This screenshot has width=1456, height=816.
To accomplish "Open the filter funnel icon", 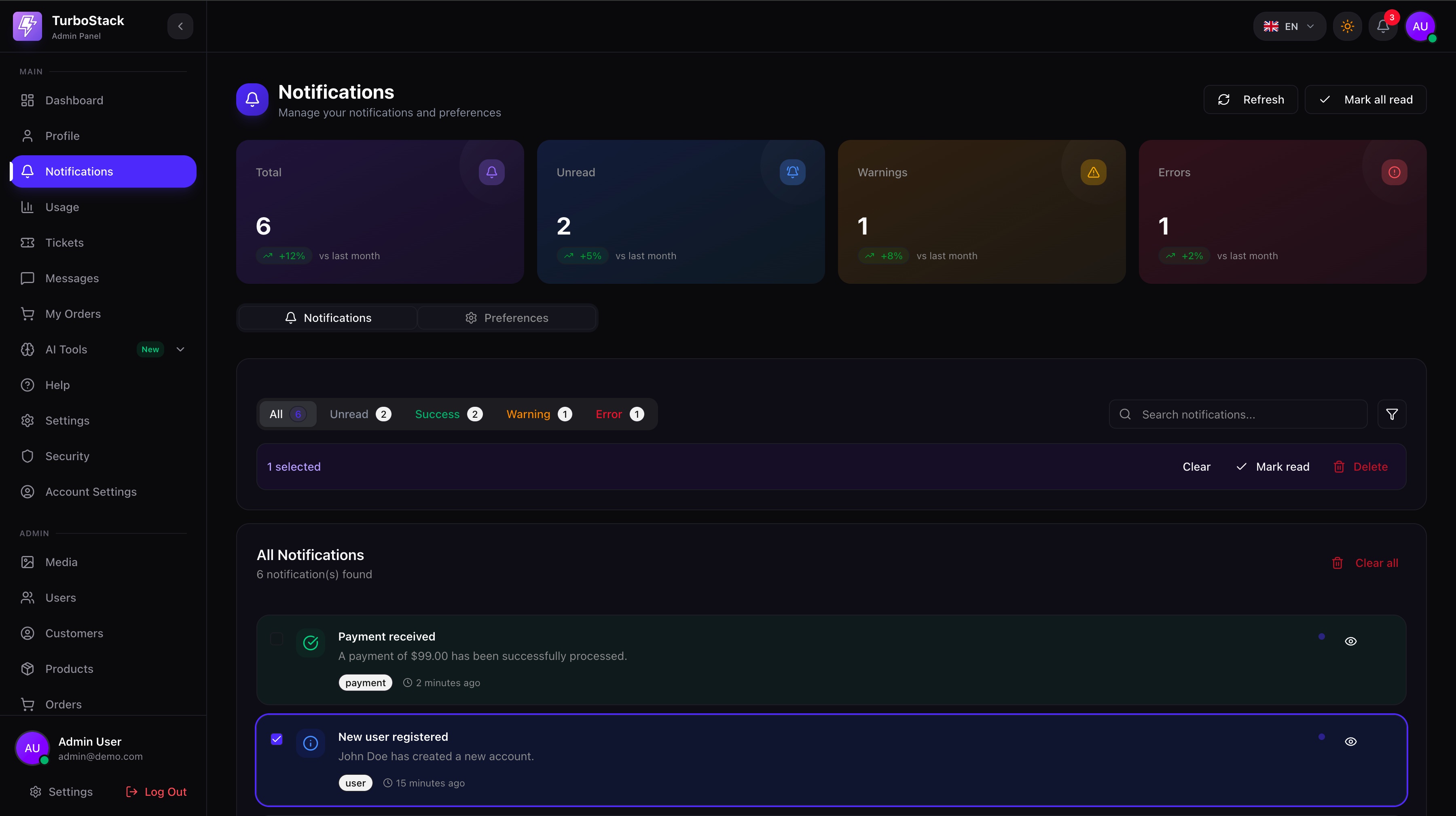I will click(x=1392, y=414).
